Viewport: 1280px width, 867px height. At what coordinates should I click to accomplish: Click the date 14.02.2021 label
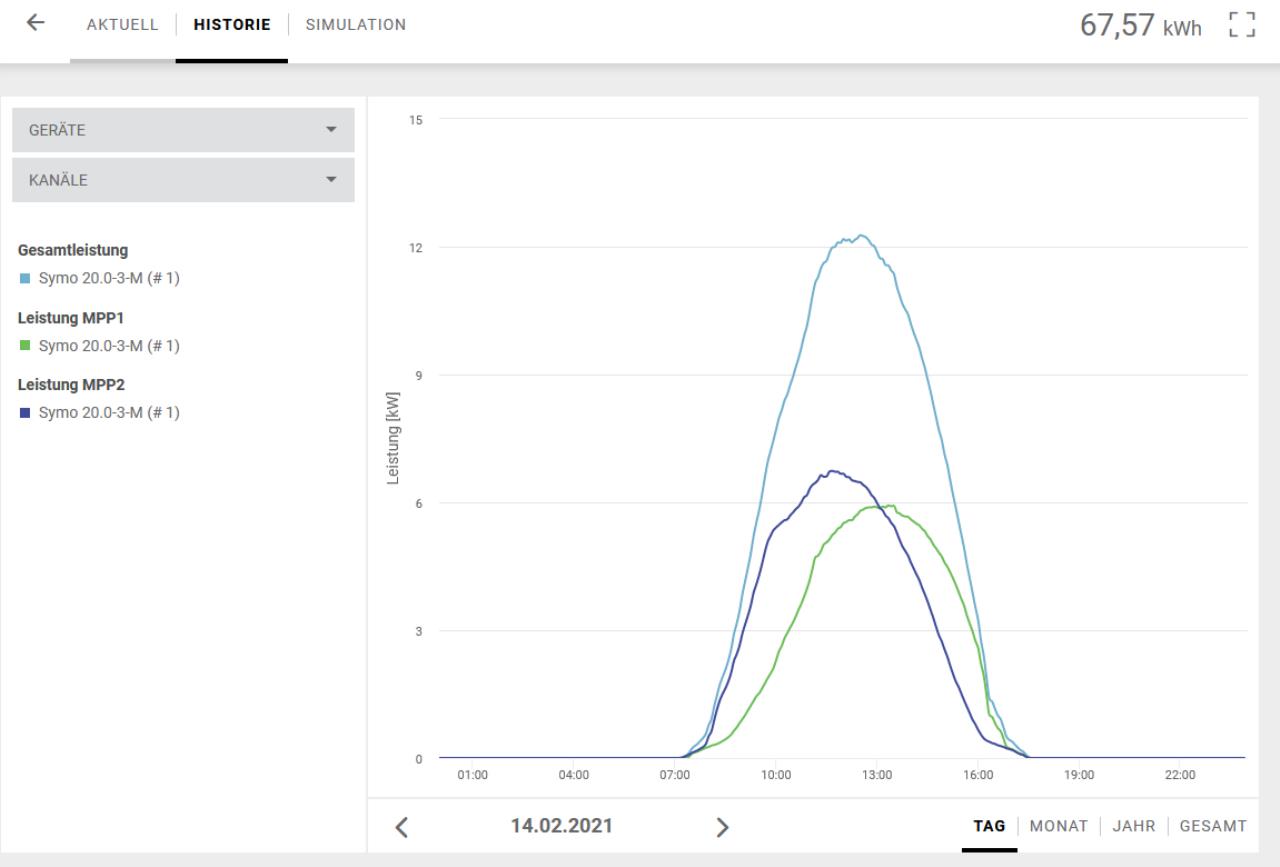tap(562, 826)
